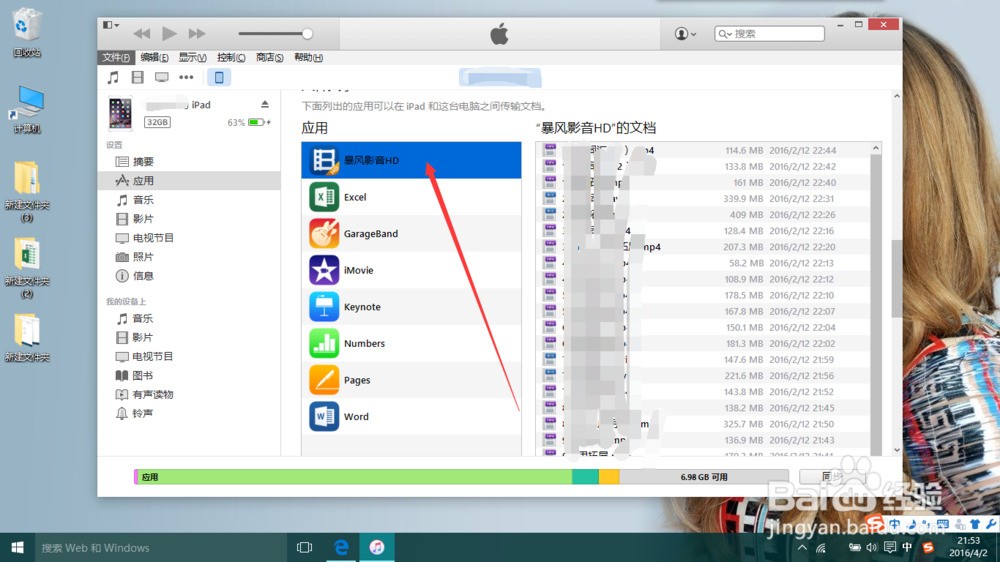Open the 文件(F) menu
This screenshot has height=562, width=1000.
click(116, 57)
